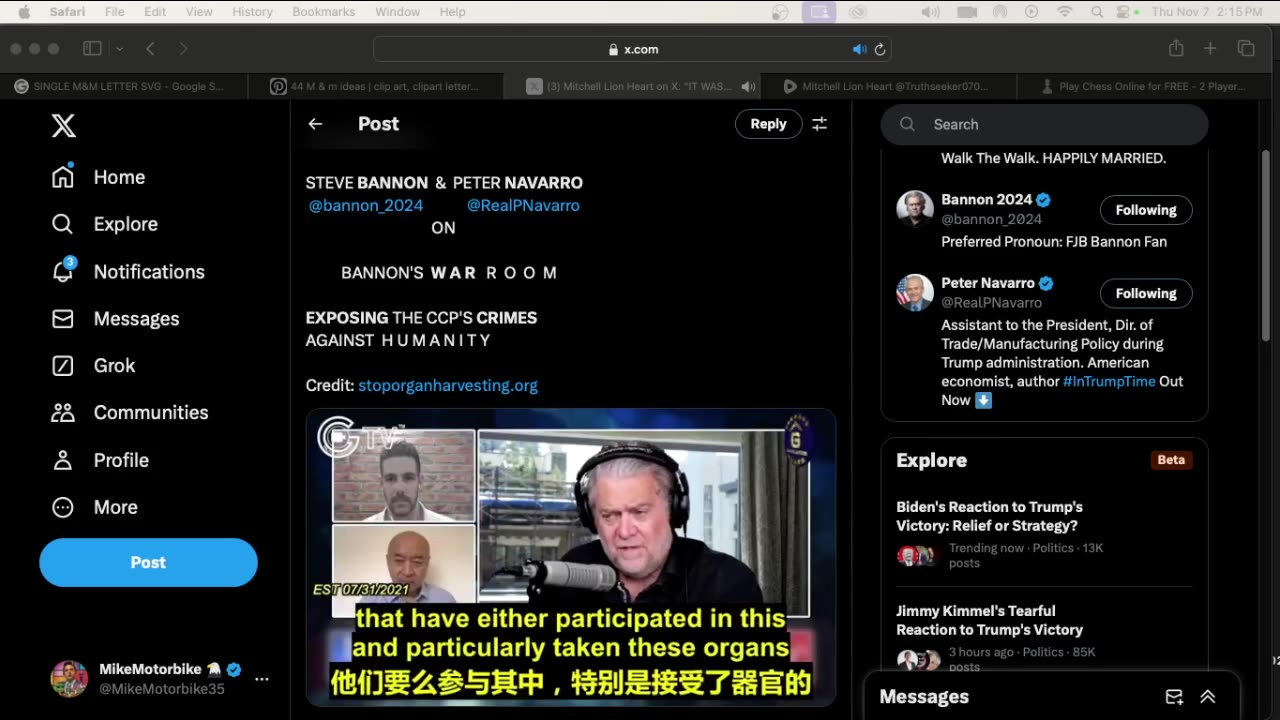The height and width of the screenshot is (720, 1280).
Task: Open Messages in the sidebar
Action: [x=115, y=319]
